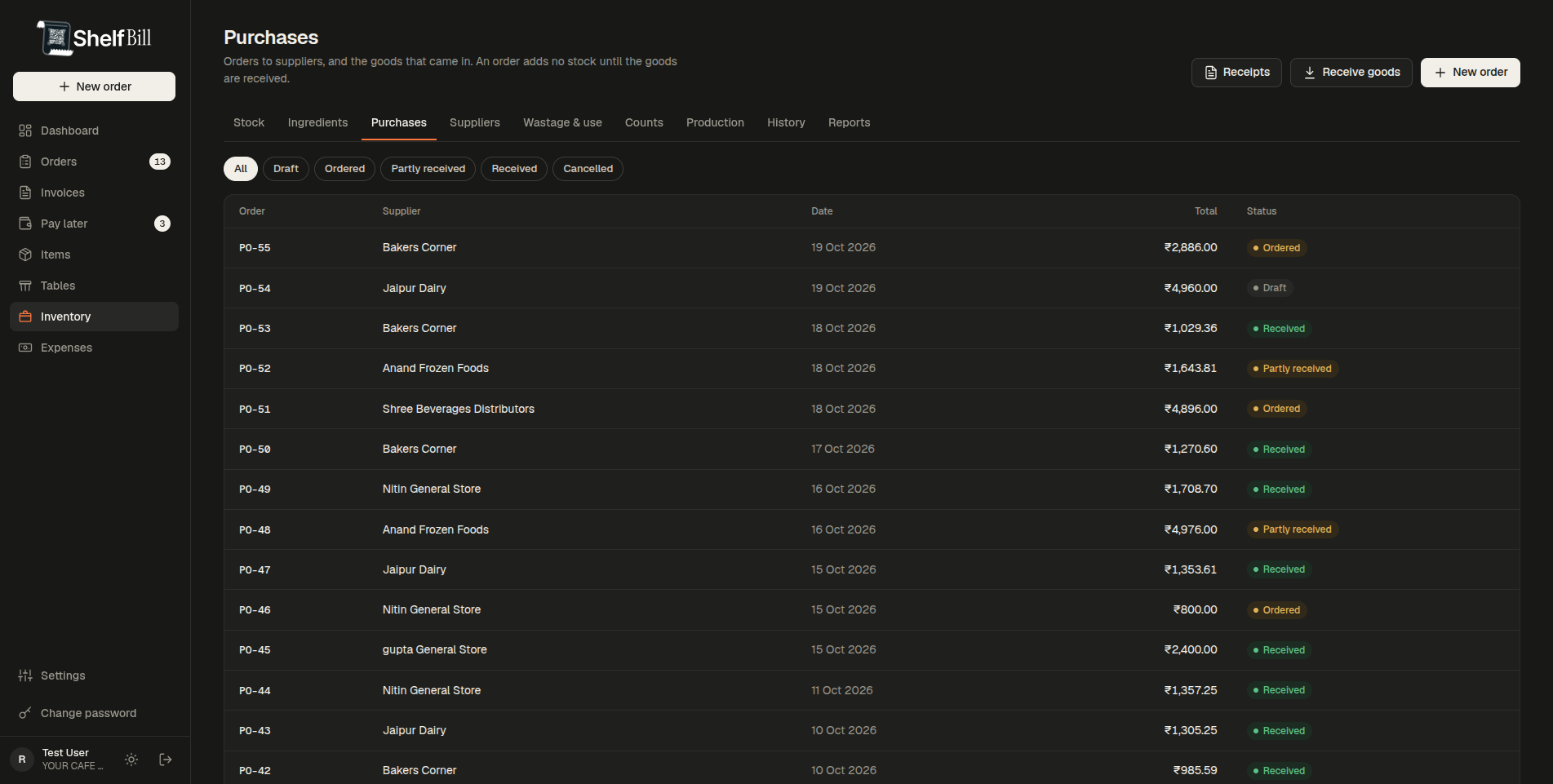Go to the Suppliers tab
The image size is (1553, 784).
(x=475, y=122)
